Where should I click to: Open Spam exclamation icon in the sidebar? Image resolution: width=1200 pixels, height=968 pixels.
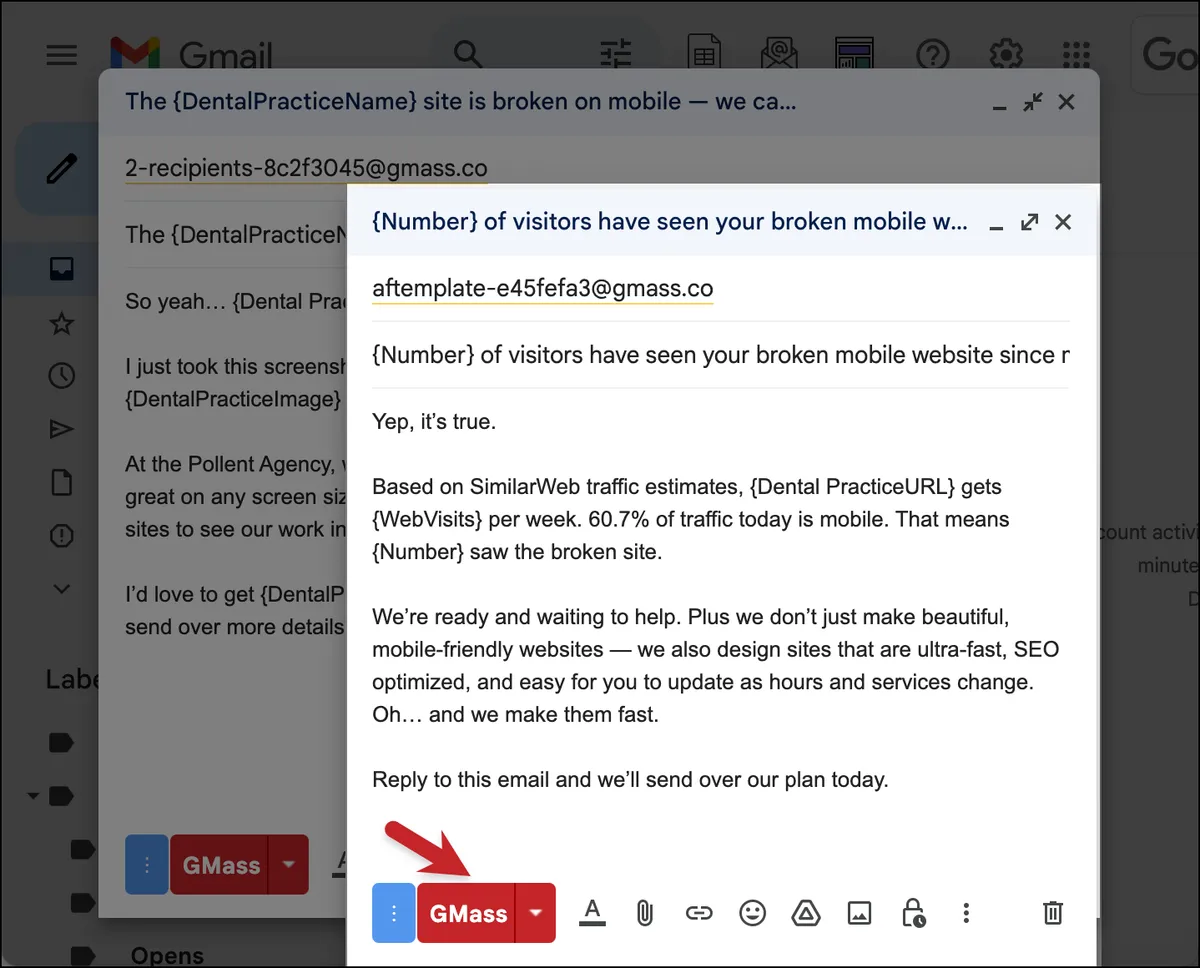62,536
